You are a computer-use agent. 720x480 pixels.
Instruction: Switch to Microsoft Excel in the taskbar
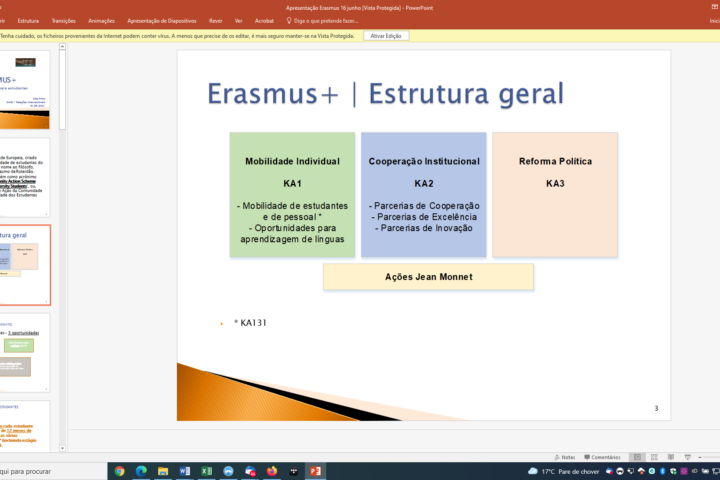click(x=207, y=471)
